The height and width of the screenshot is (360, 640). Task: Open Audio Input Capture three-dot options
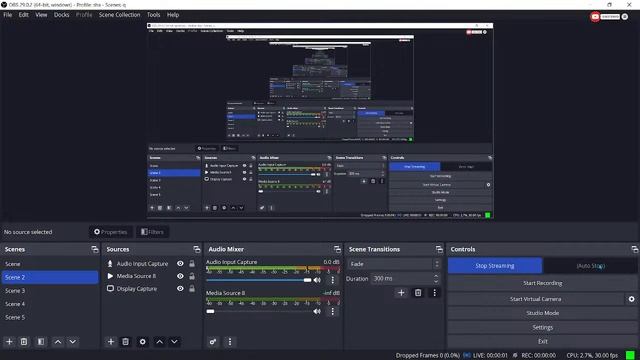333,280
